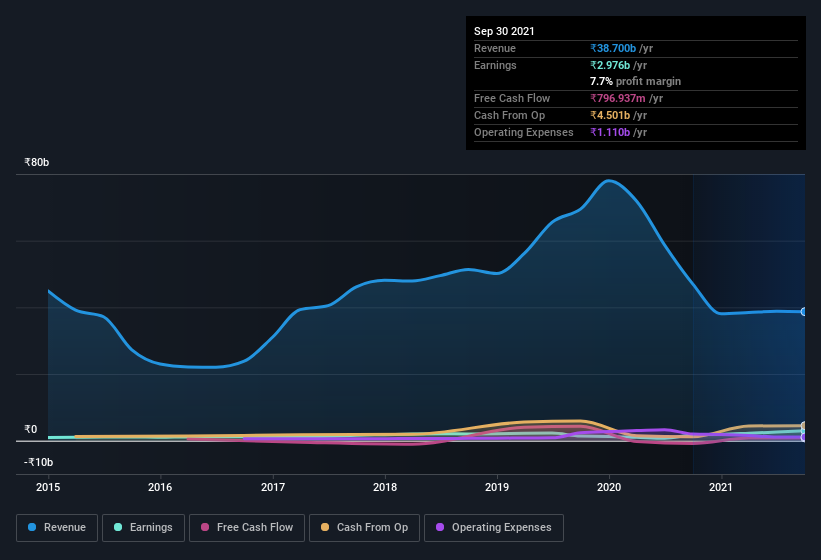The image size is (821, 560).
Task: Click the 2015 x-axis label
Action: (48, 487)
